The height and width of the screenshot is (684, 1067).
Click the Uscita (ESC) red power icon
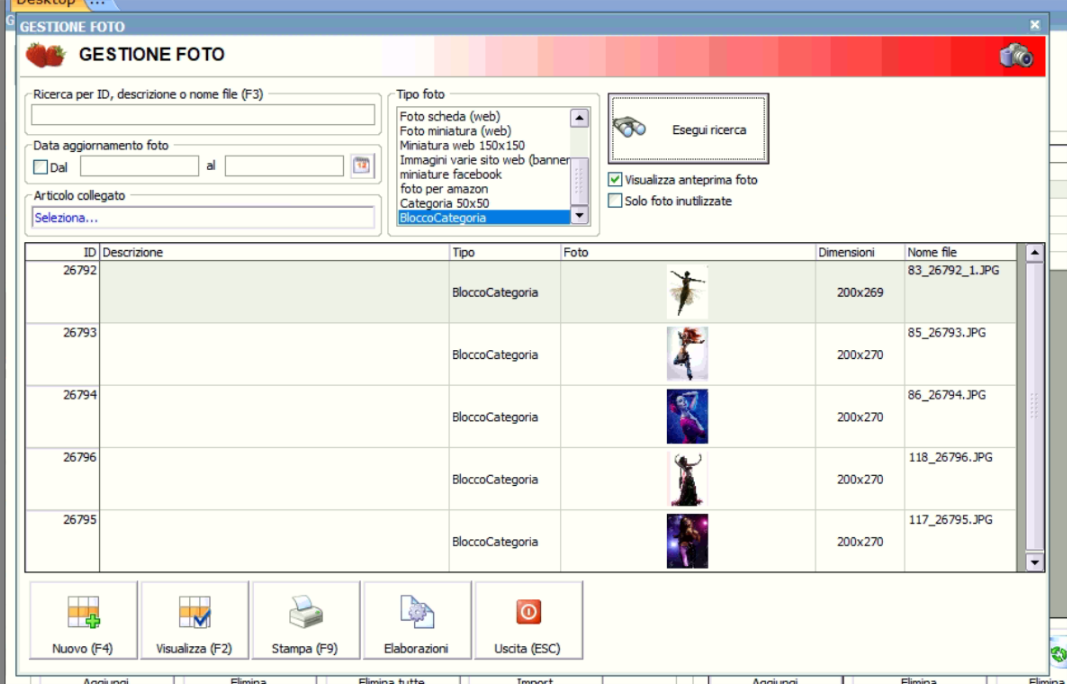tap(528, 612)
